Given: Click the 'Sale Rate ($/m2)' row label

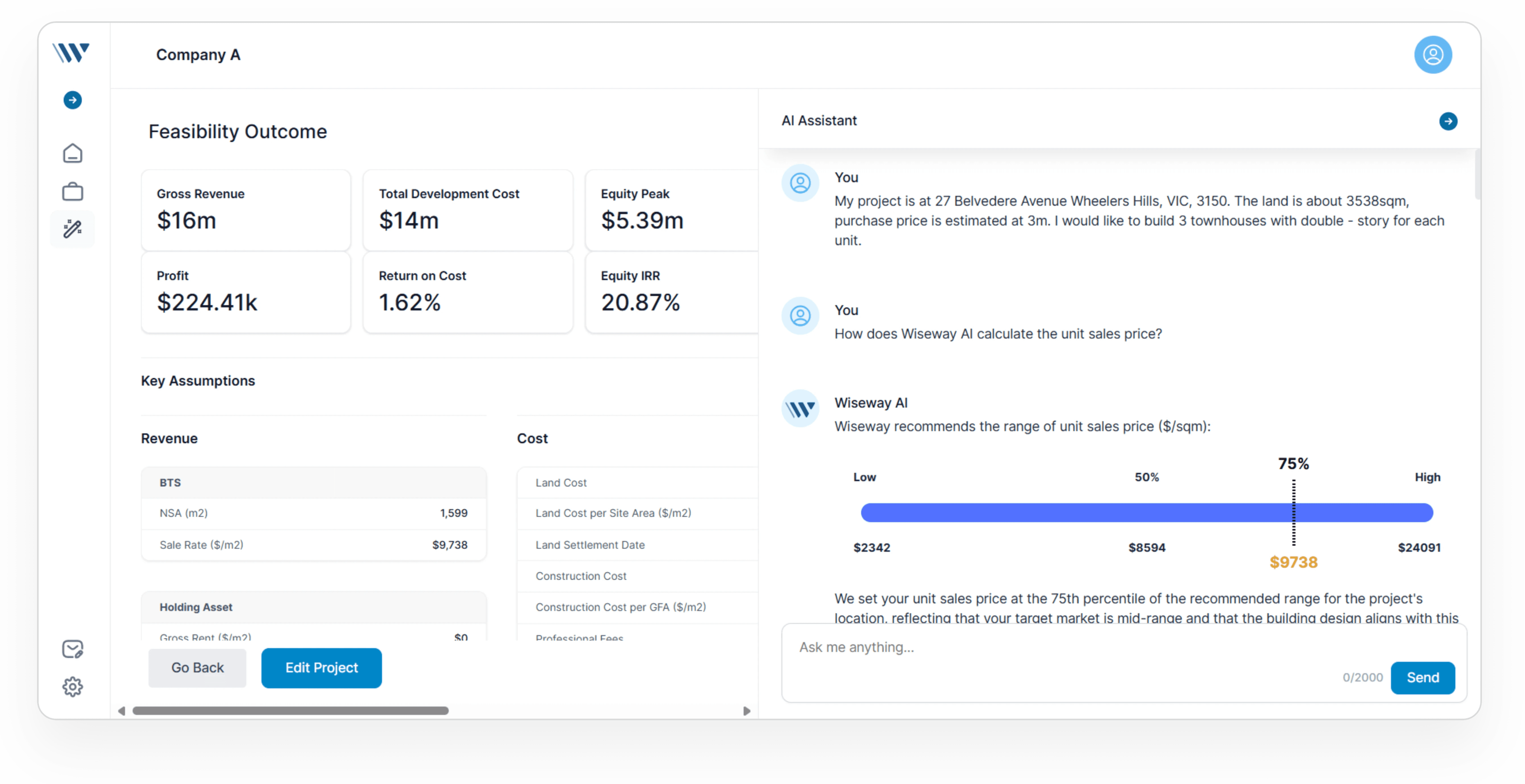Looking at the screenshot, I should point(201,545).
